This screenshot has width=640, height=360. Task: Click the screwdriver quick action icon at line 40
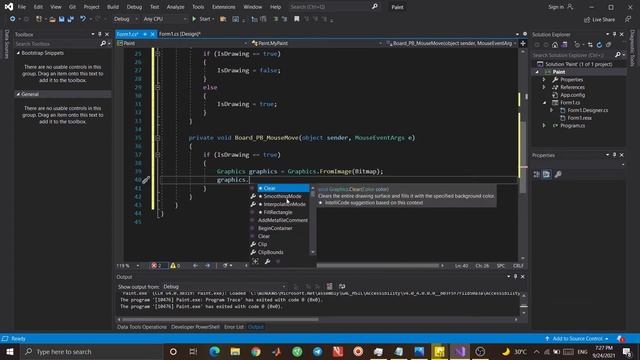(146, 179)
